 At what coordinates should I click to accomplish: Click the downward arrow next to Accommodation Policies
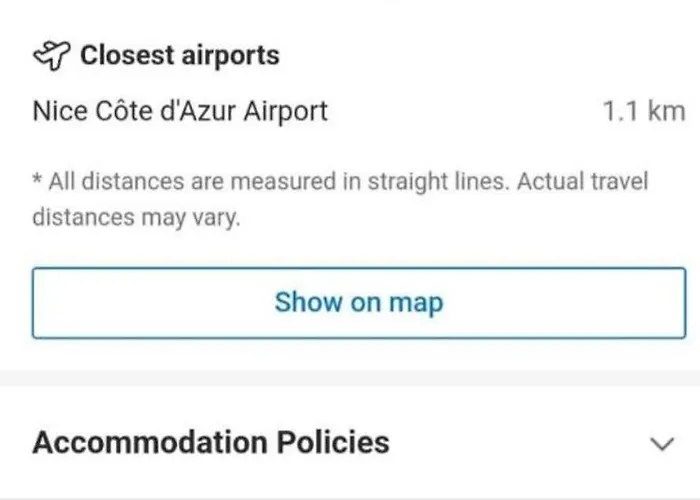point(662,444)
